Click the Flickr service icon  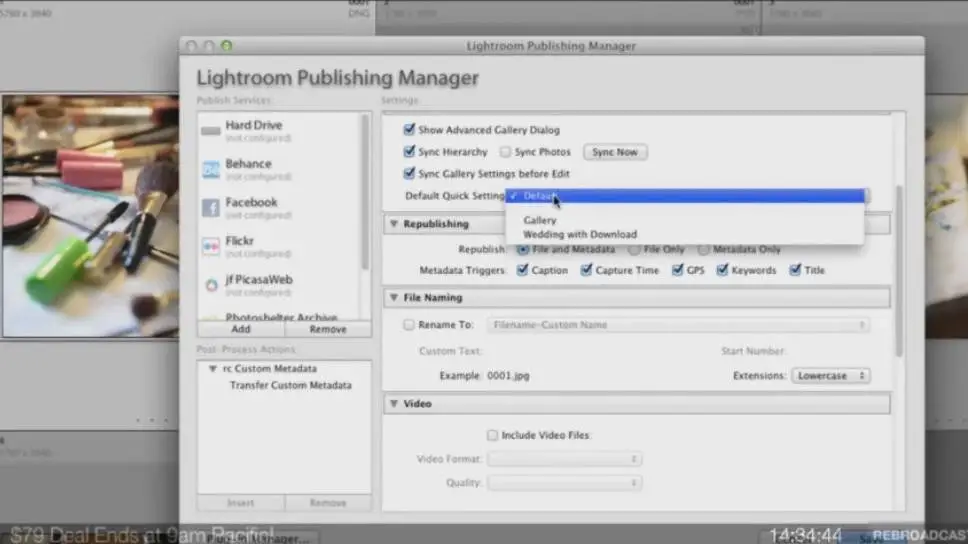211,246
